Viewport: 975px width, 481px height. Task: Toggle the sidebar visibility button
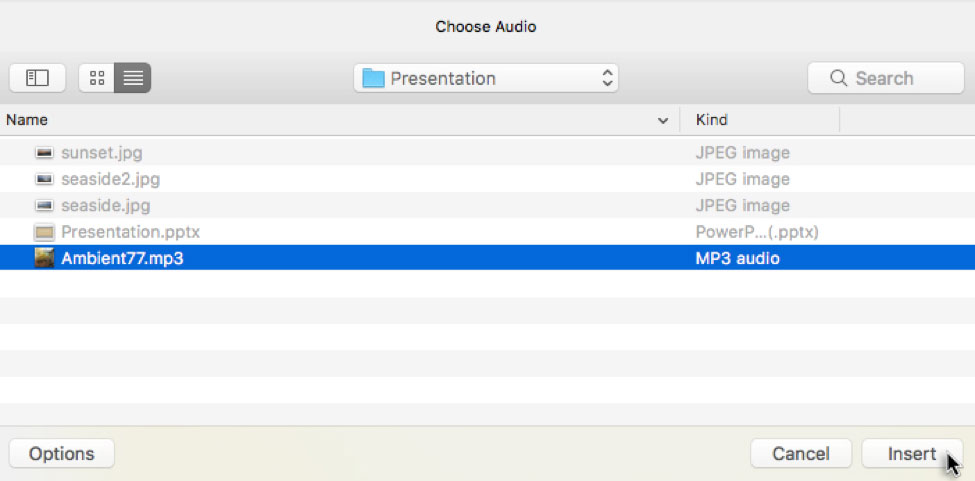37,78
